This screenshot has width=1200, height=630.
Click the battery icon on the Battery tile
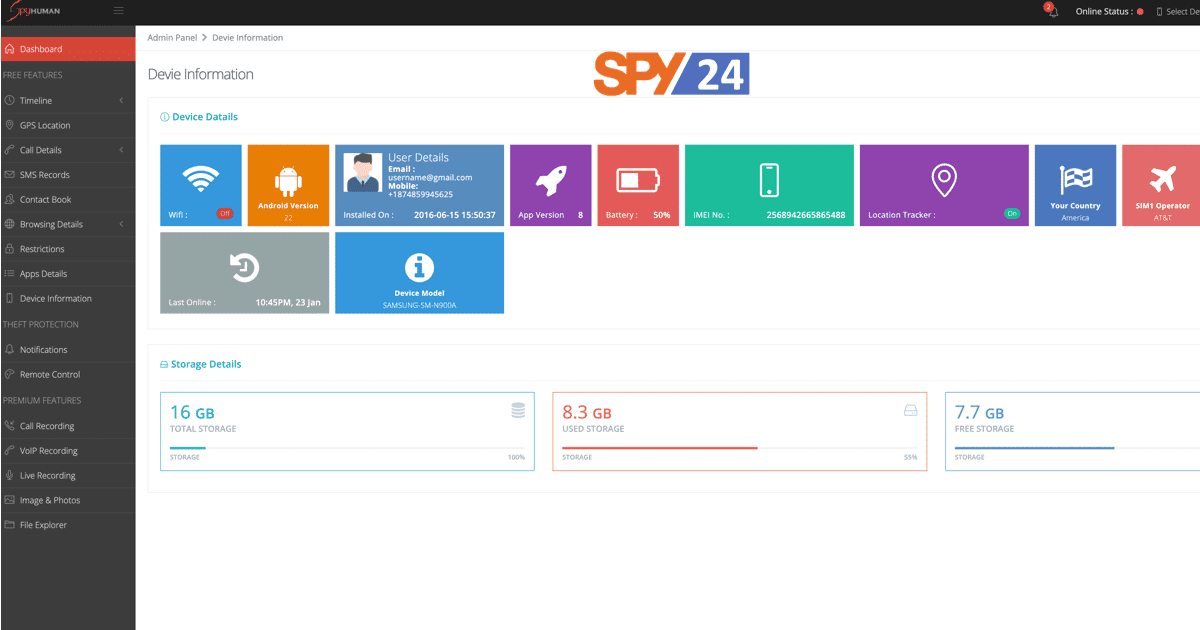tap(638, 180)
